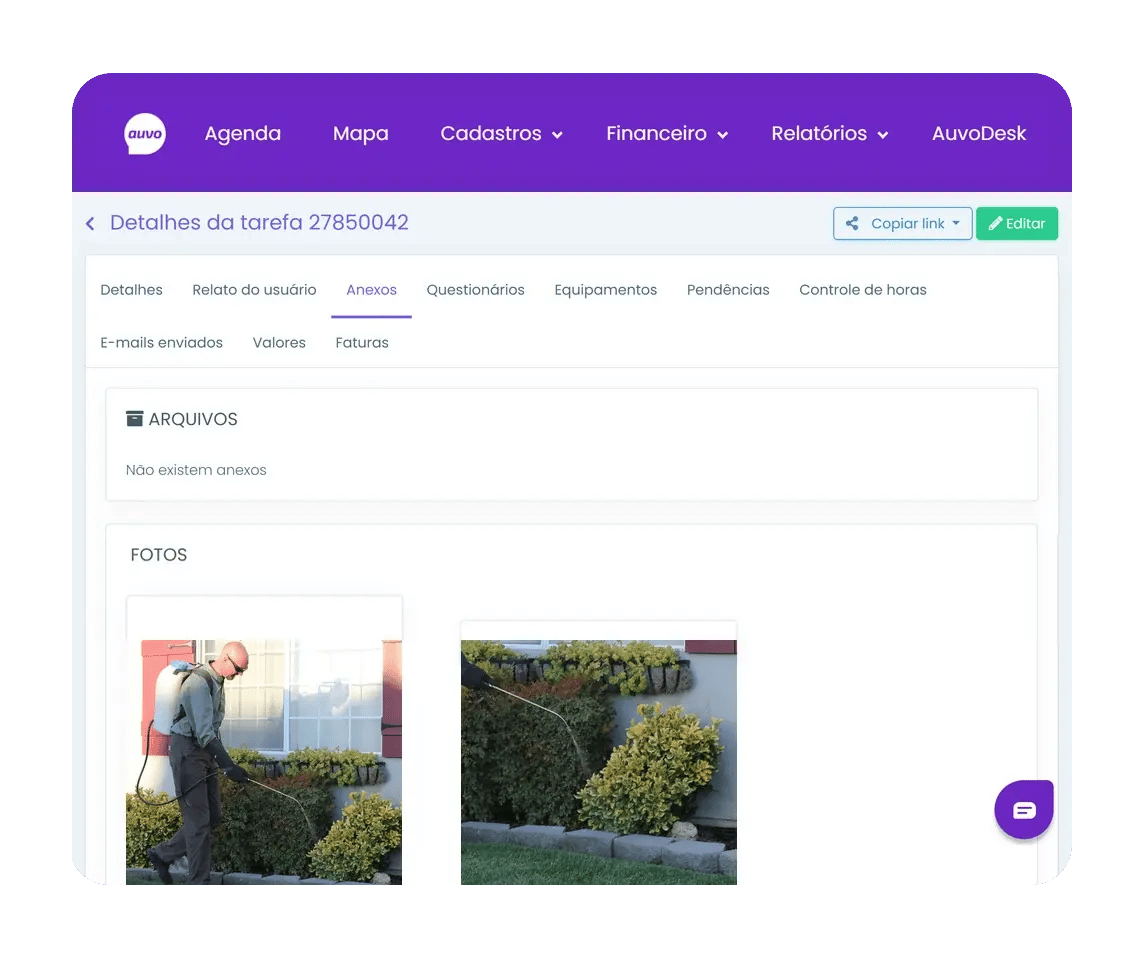This screenshot has height=958, width=1144.
Task: Switch to the Relato do usuário tab
Action: [x=254, y=290]
